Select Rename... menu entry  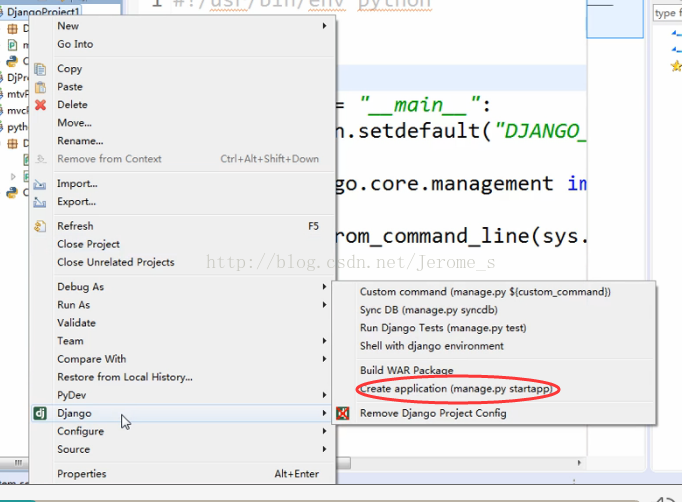[x=80, y=141]
